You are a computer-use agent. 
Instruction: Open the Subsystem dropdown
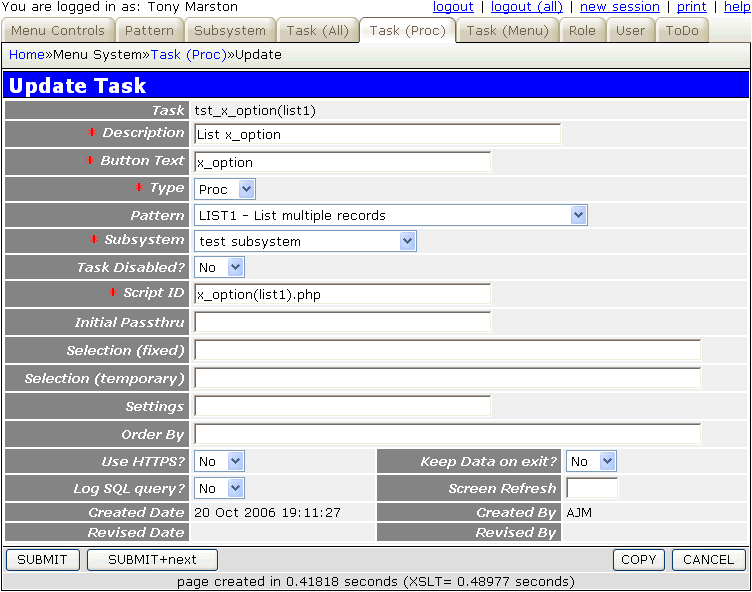[x=305, y=241]
